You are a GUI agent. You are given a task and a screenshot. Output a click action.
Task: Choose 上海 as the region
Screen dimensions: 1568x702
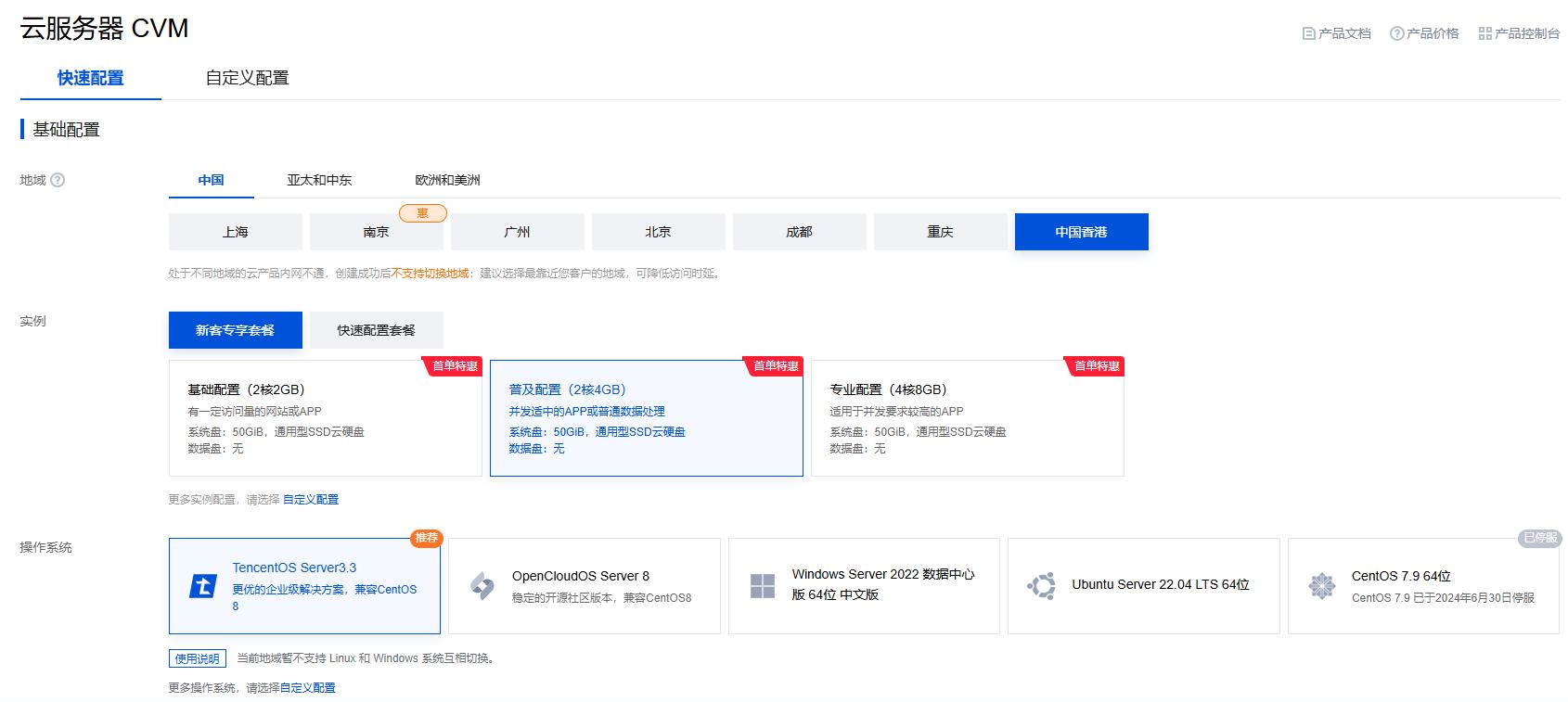pyautogui.click(x=236, y=232)
